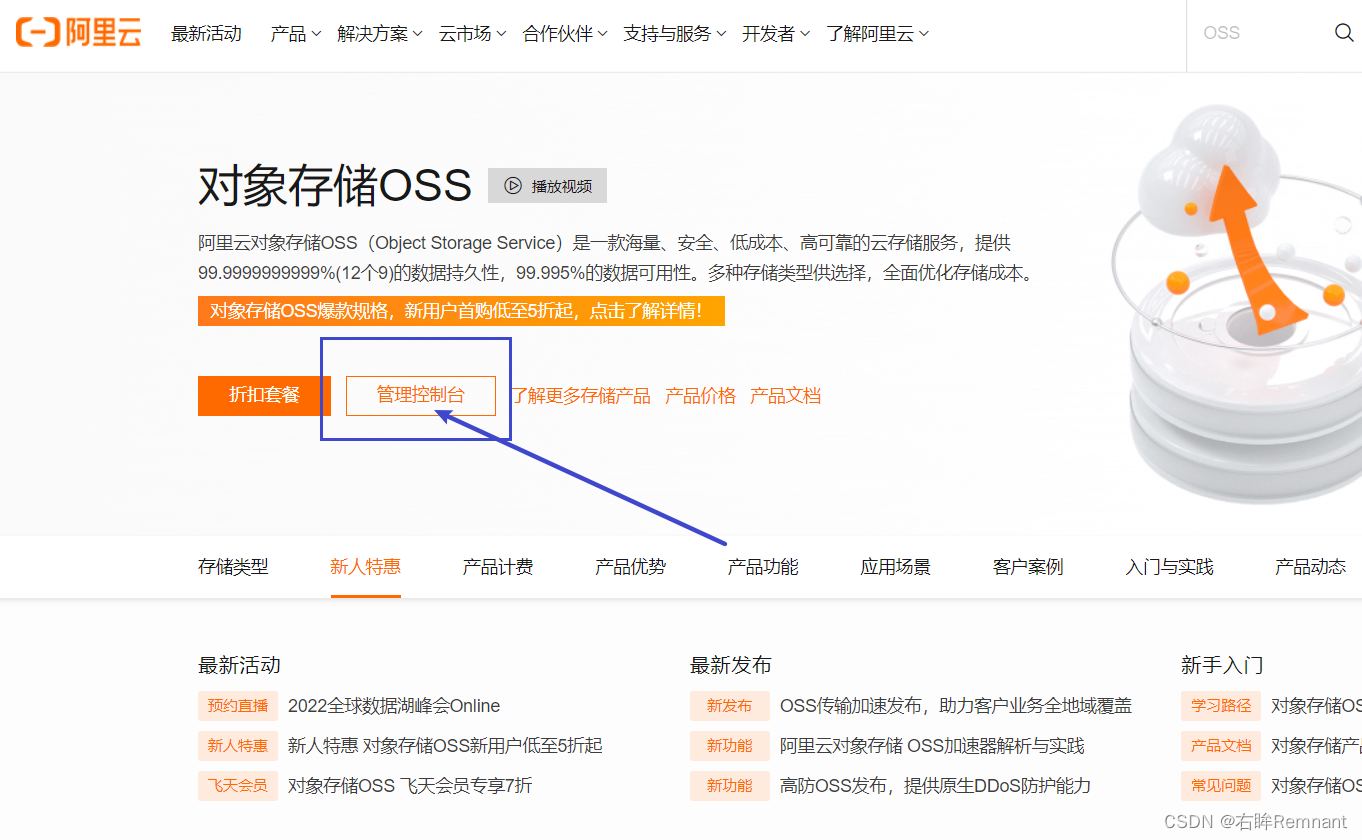Click the play icon in 播放视频

[513, 186]
